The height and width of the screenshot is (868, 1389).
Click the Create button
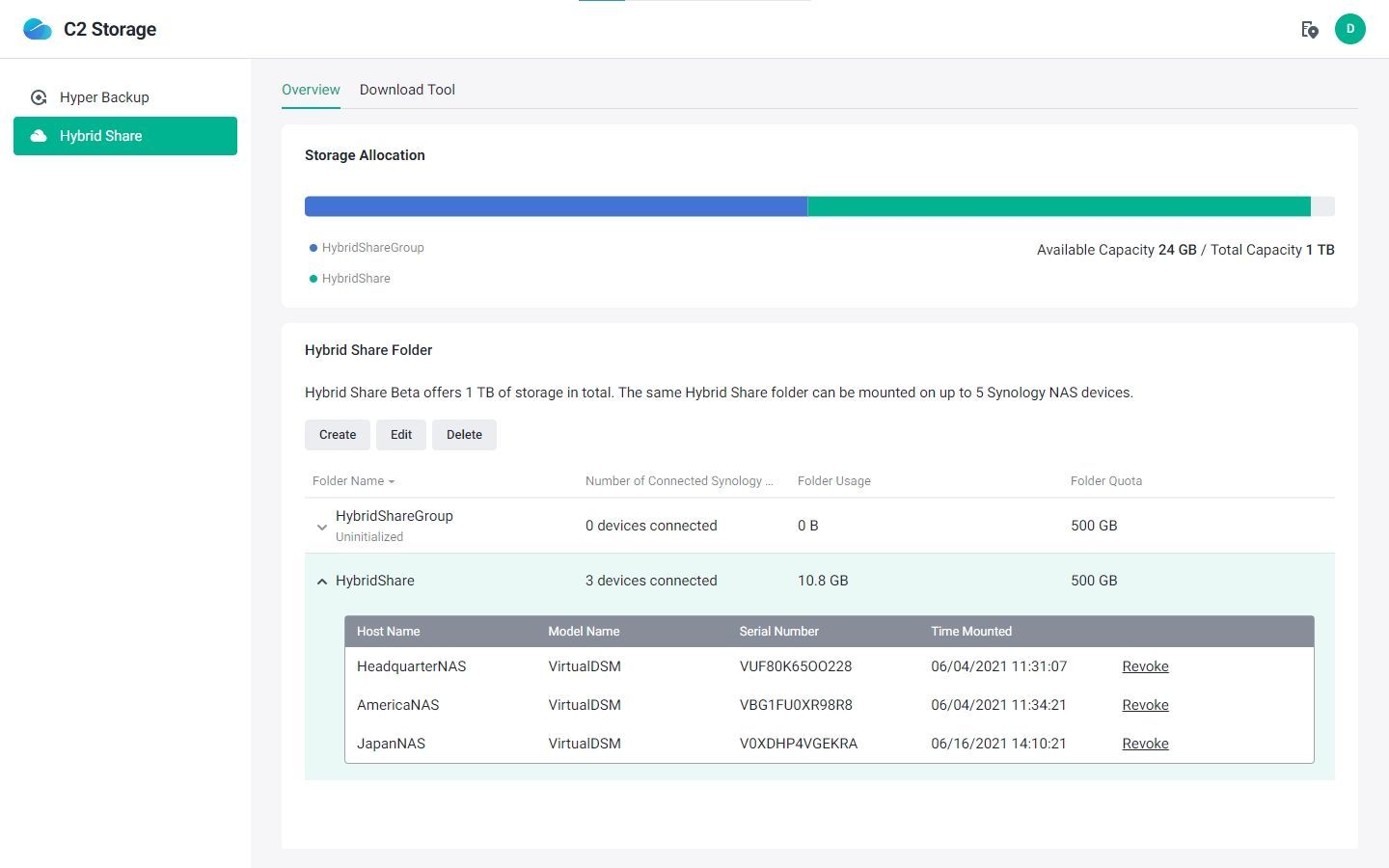pyautogui.click(x=338, y=435)
